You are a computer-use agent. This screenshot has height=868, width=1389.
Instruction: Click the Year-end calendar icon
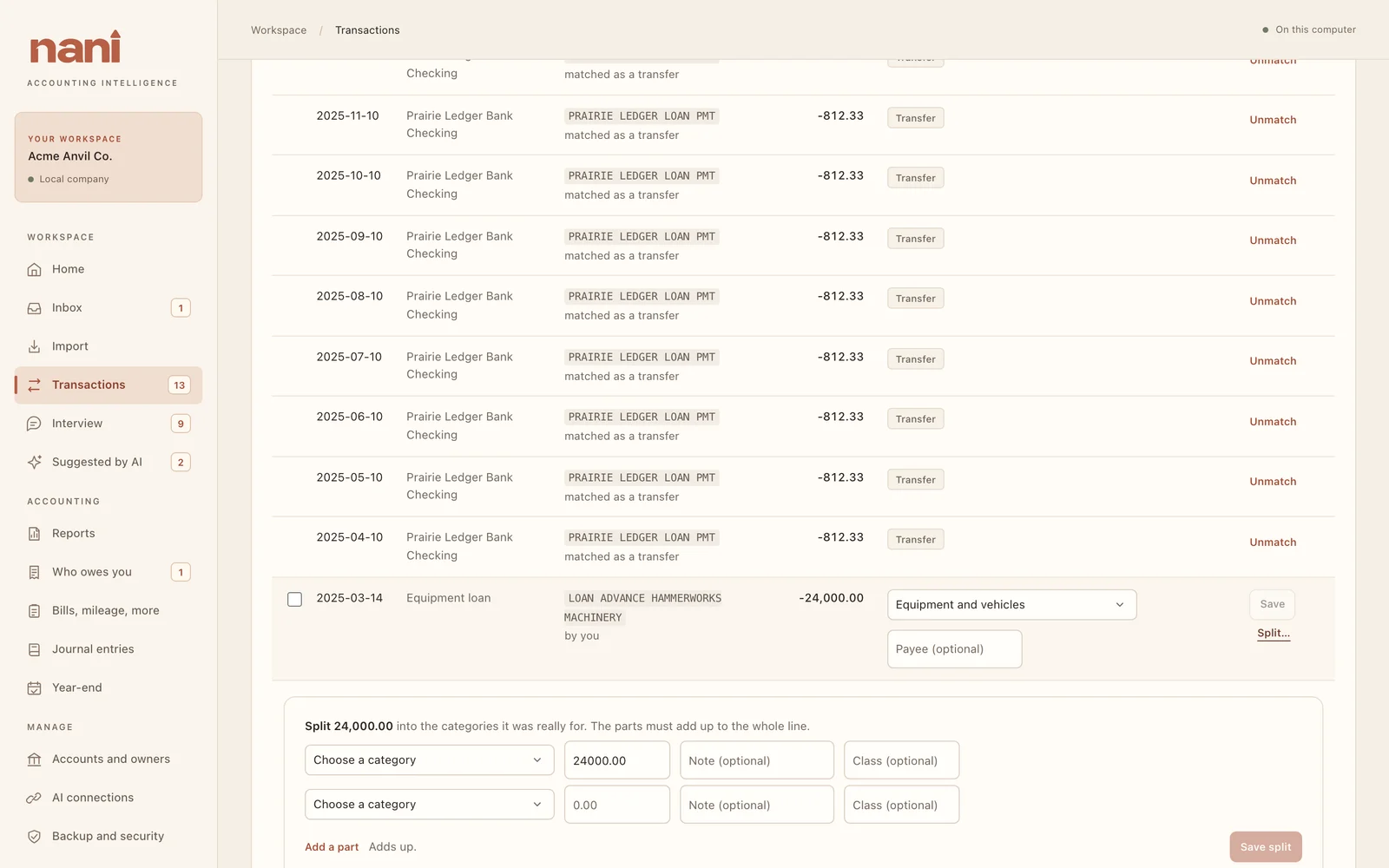pos(35,687)
